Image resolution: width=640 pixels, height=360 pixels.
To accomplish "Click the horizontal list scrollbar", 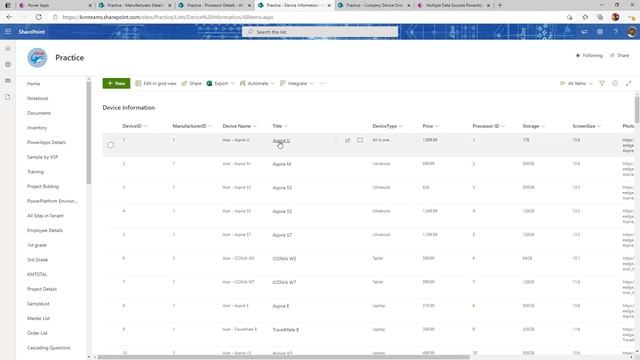I will (283, 357).
